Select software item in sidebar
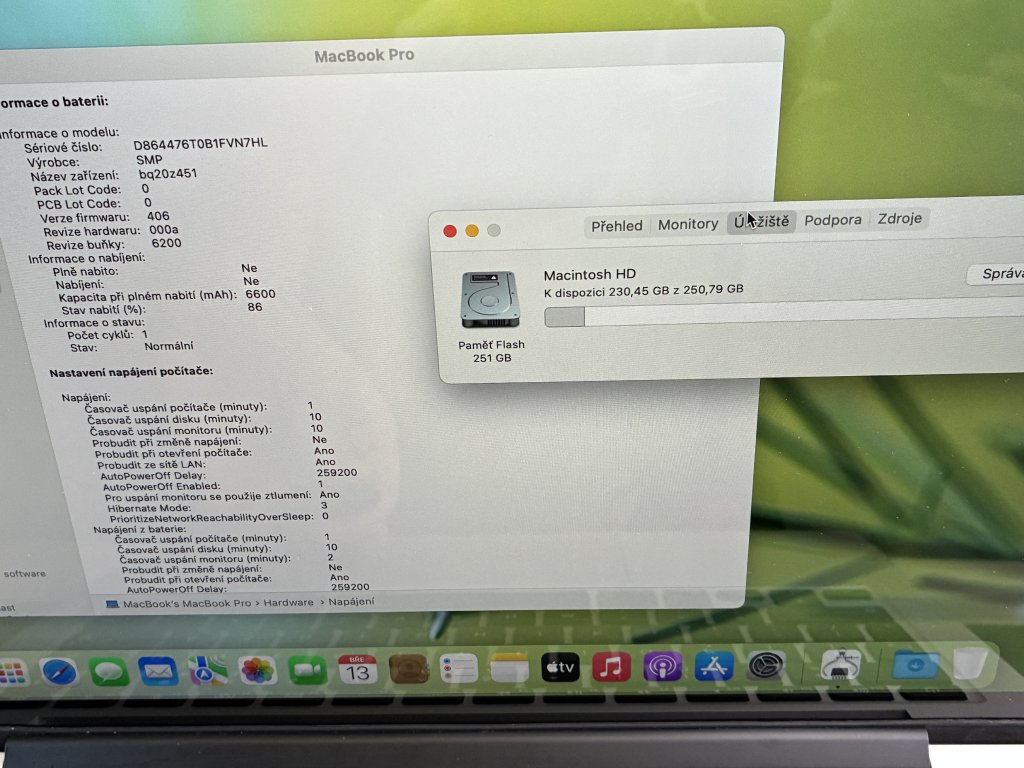1024x768 pixels. click(24, 574)
